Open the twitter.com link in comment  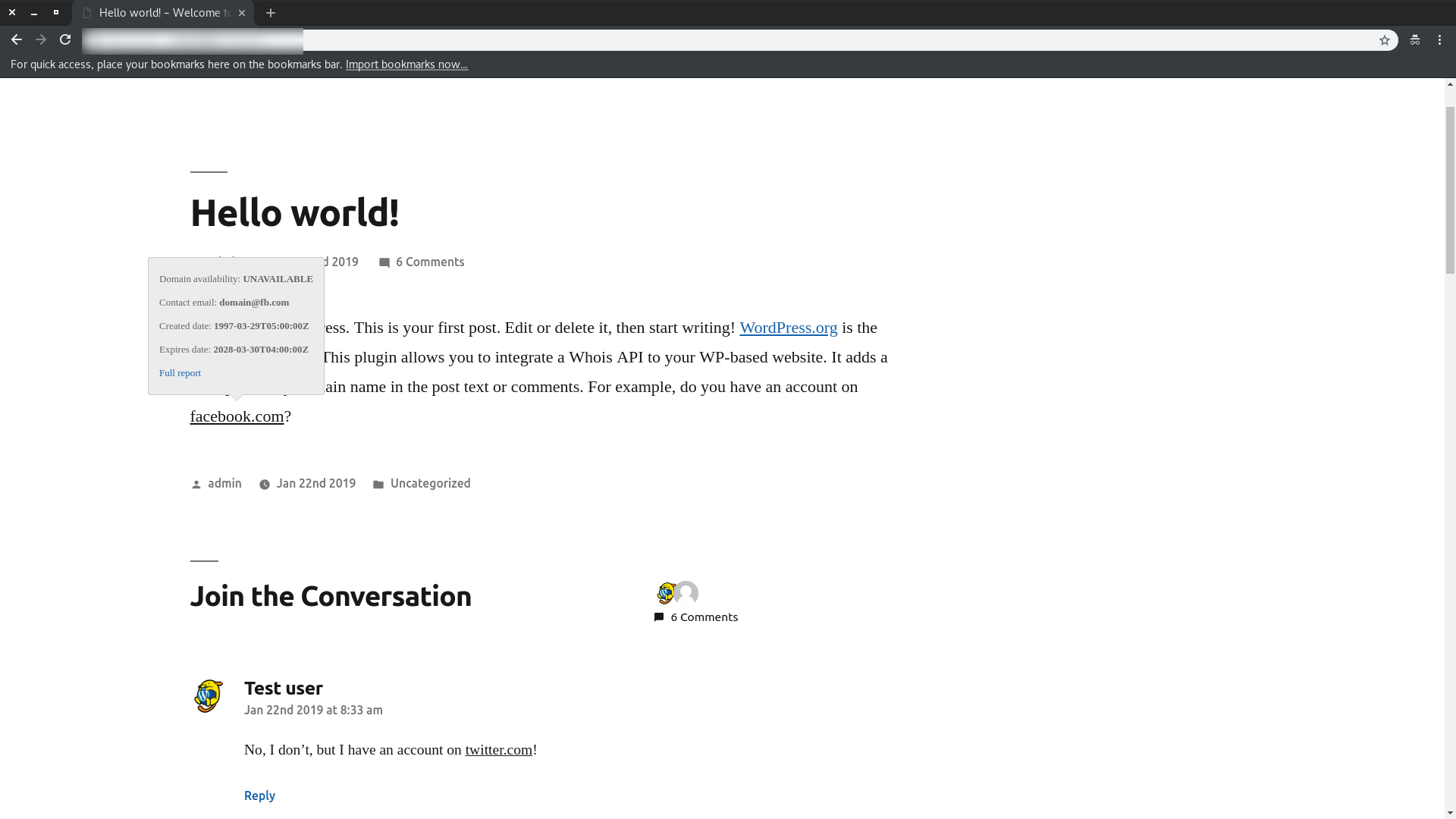(x=499, y=750)
